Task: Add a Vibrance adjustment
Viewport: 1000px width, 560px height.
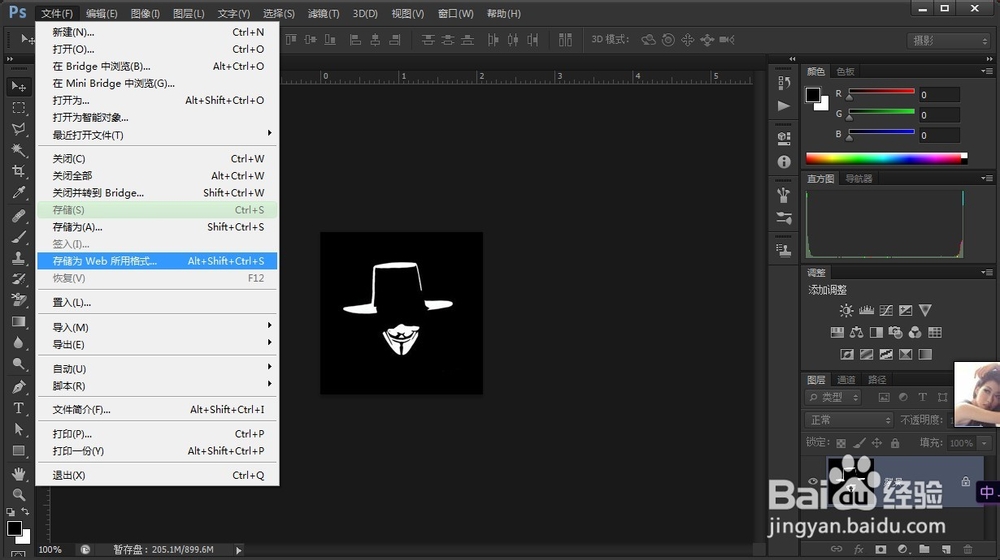Action: click(925, 311)
